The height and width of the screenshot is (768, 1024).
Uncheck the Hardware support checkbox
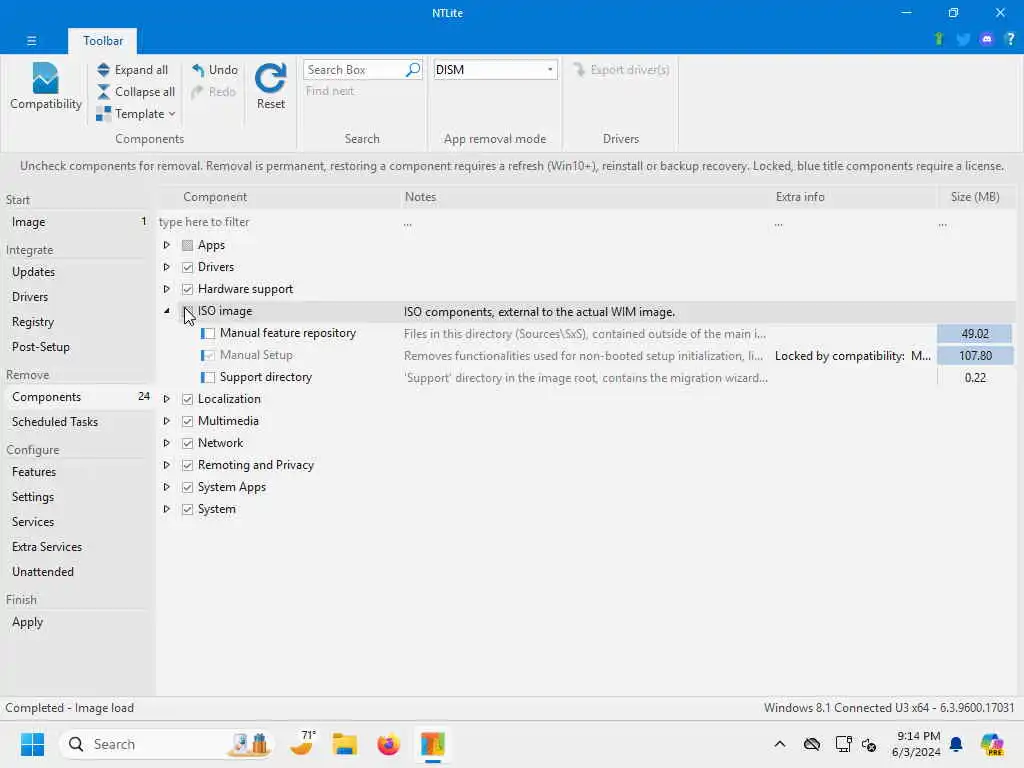[x=187, y=289]
